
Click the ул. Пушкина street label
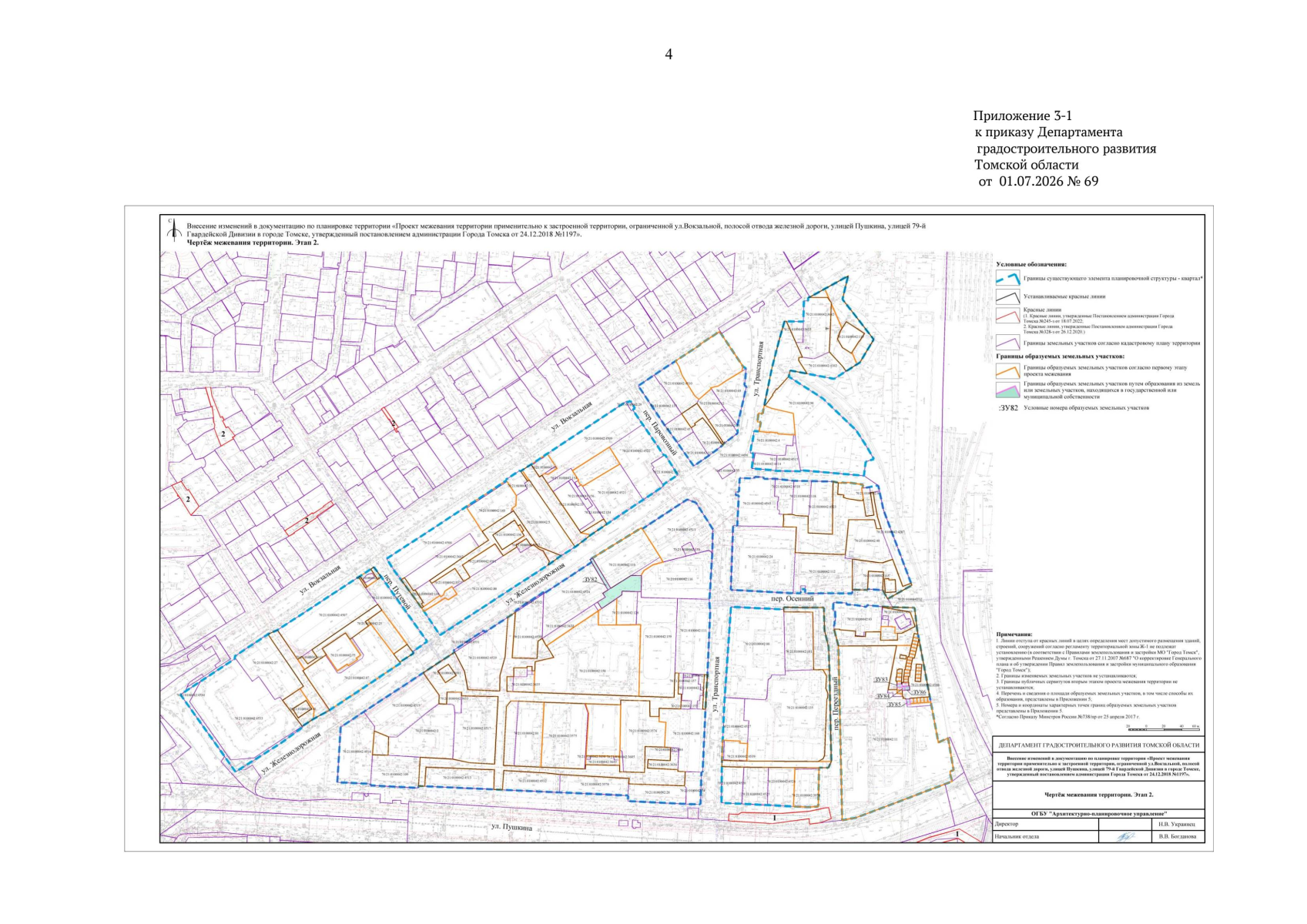511,827
